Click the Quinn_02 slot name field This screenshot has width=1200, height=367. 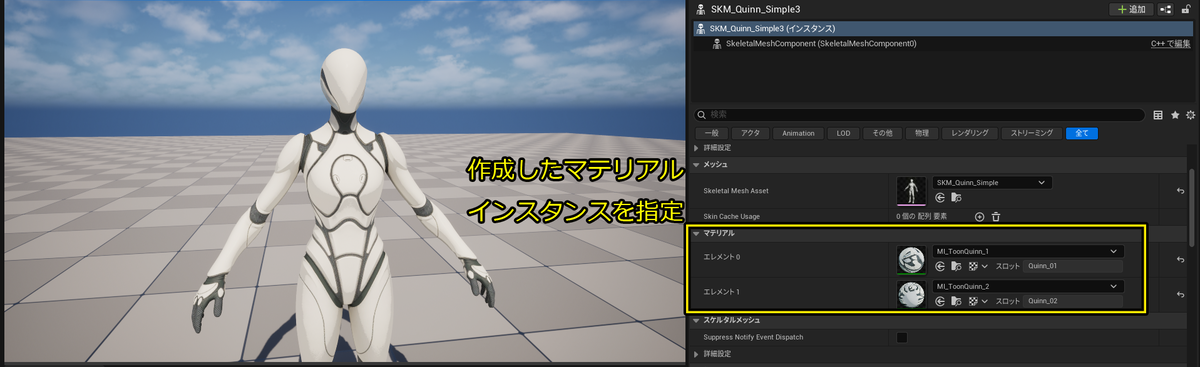point(1073,301)
